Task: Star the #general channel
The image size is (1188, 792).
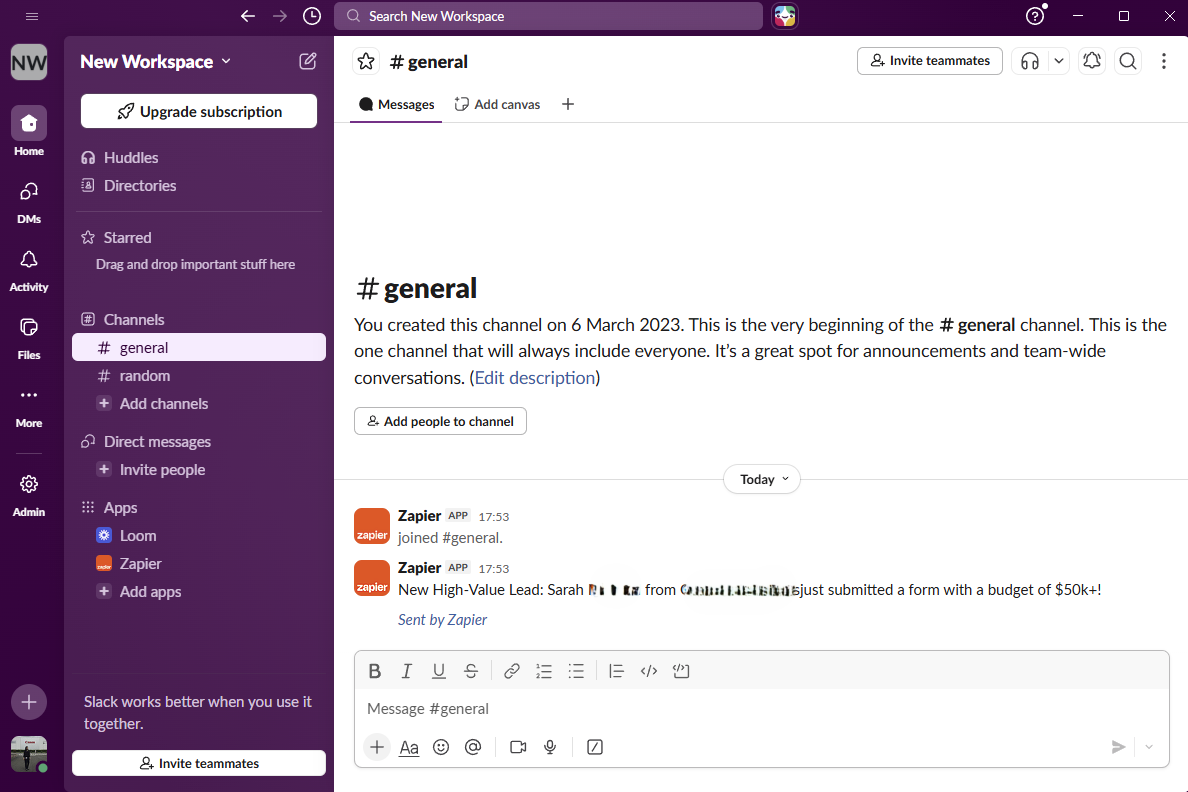Action: coord(366,61)
